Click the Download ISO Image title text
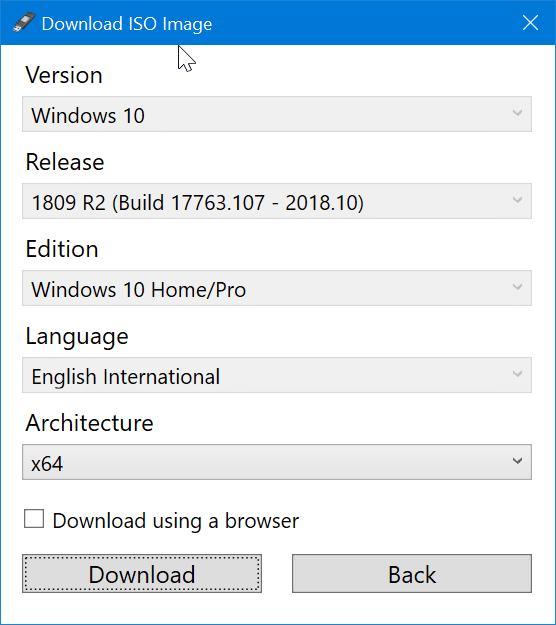Image resolution: width=556 pixels, height=625 pixels. (x=127, y=24)
